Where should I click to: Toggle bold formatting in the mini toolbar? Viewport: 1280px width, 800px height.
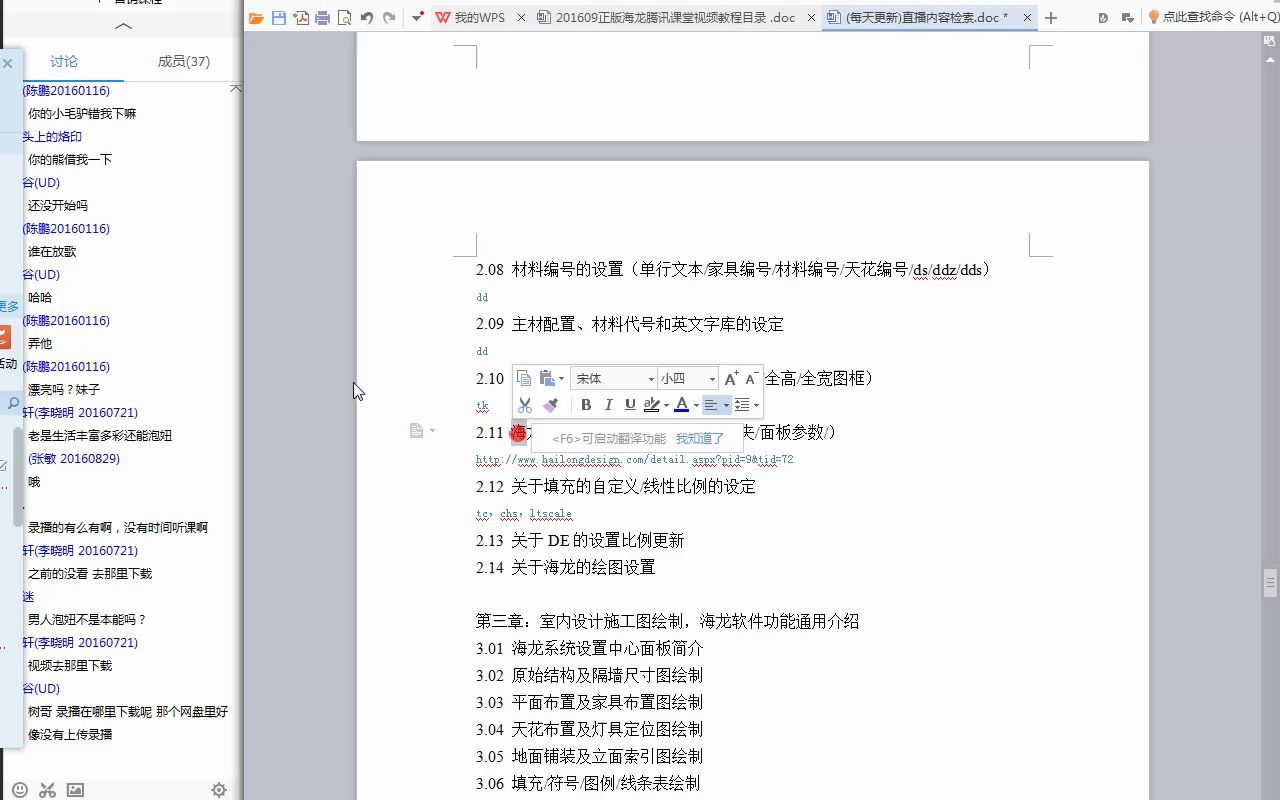tap(586, 405)
